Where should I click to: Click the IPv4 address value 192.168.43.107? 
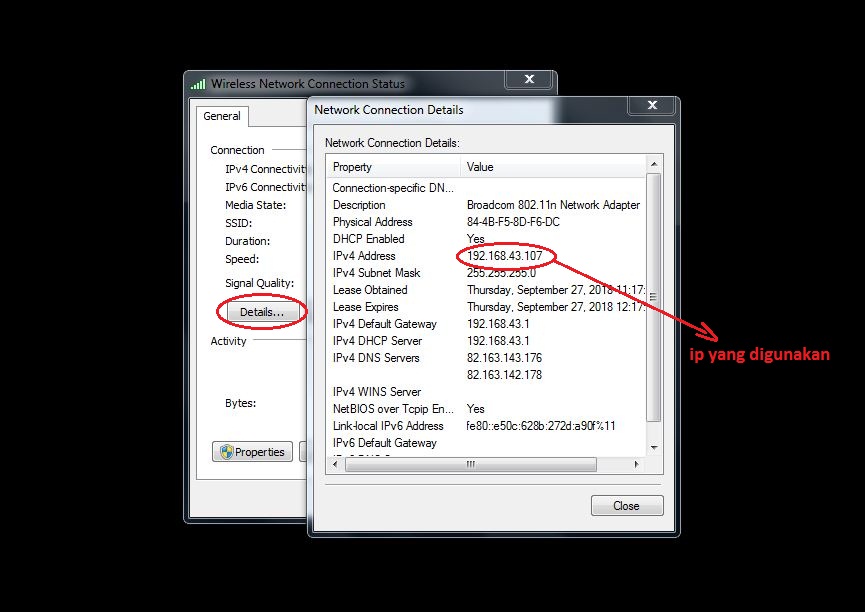[505, 256]
